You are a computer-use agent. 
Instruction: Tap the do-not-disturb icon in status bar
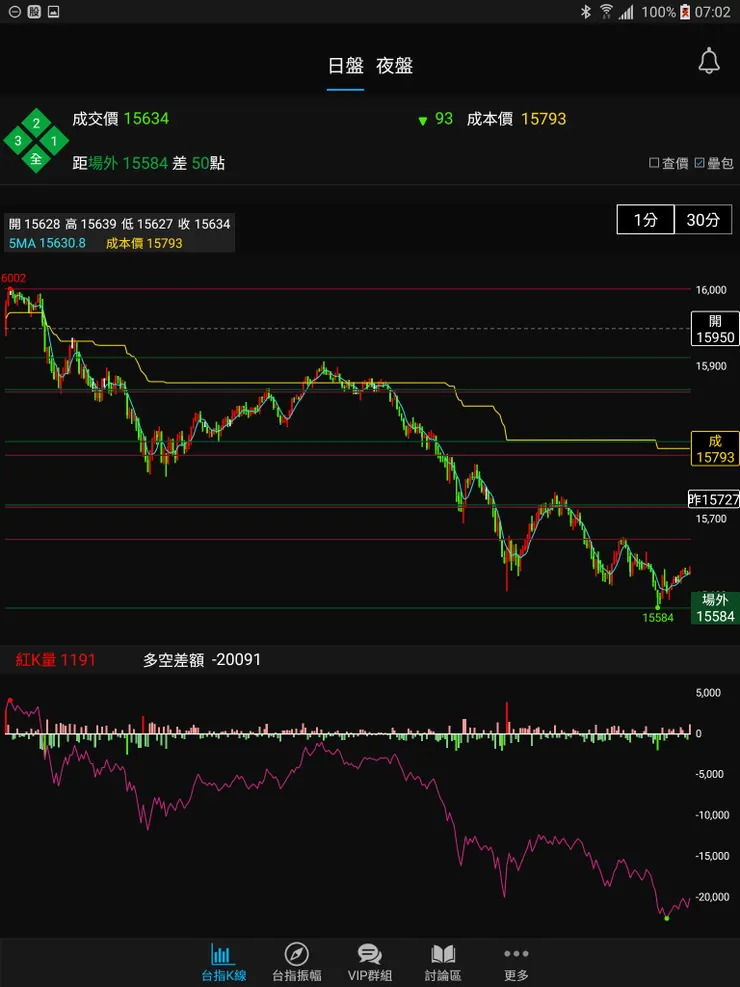15,11
